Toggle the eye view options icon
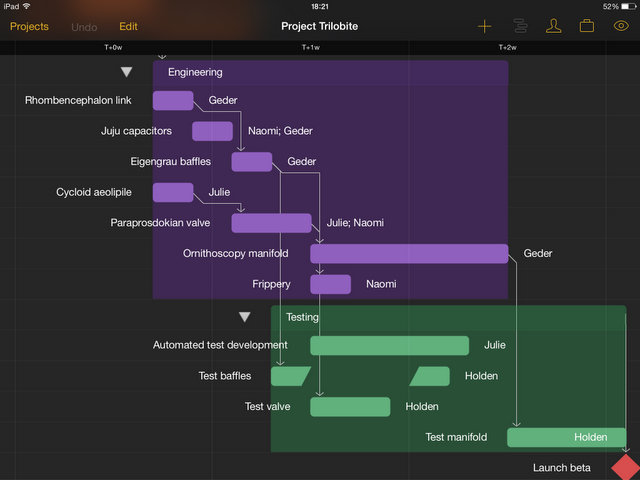Viewport: 640px width, 480px height. coord(621,26)
